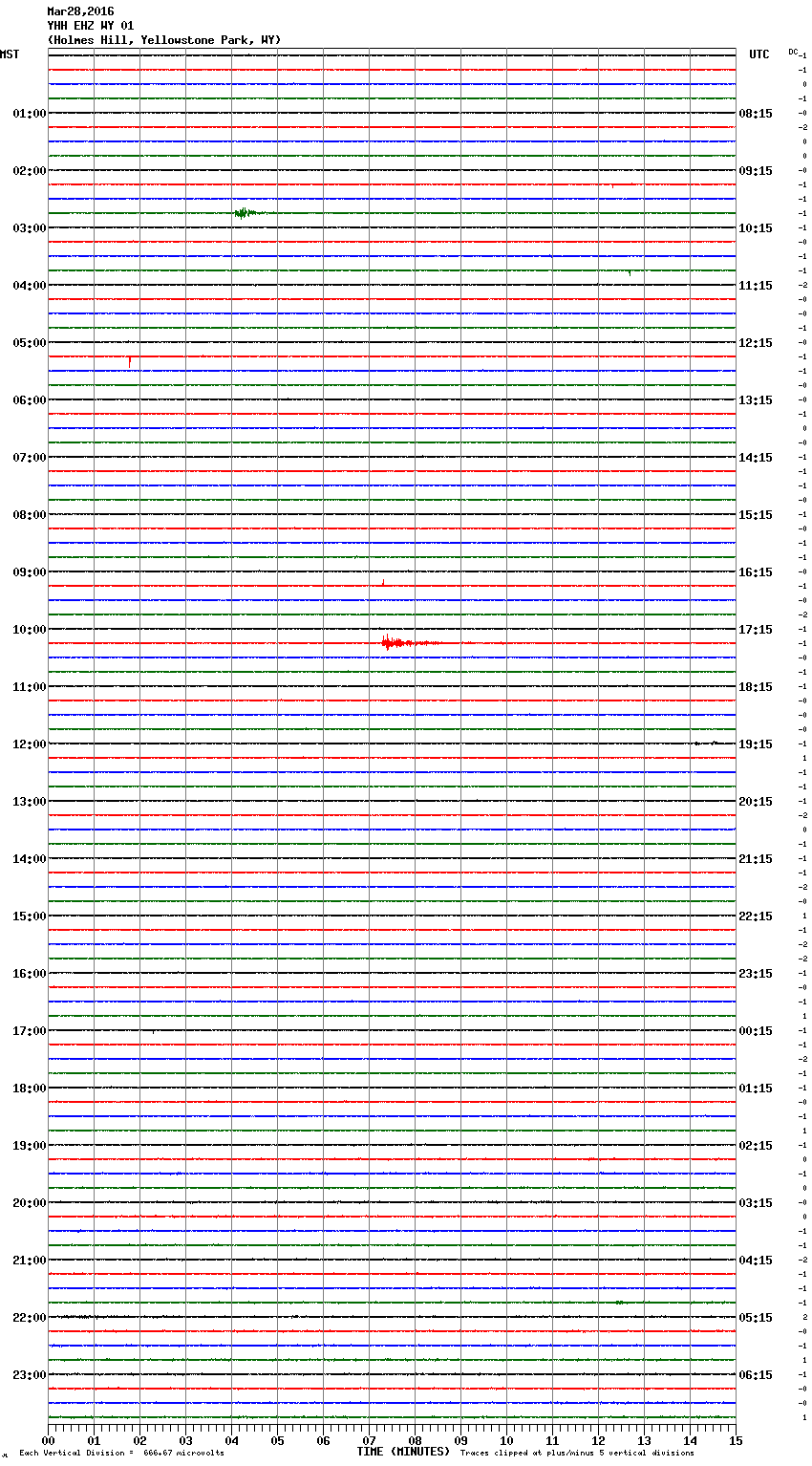812x1466 pixels.
Task: Click the green seismic burst before 03:00 MST
Action: click(243, 212)
